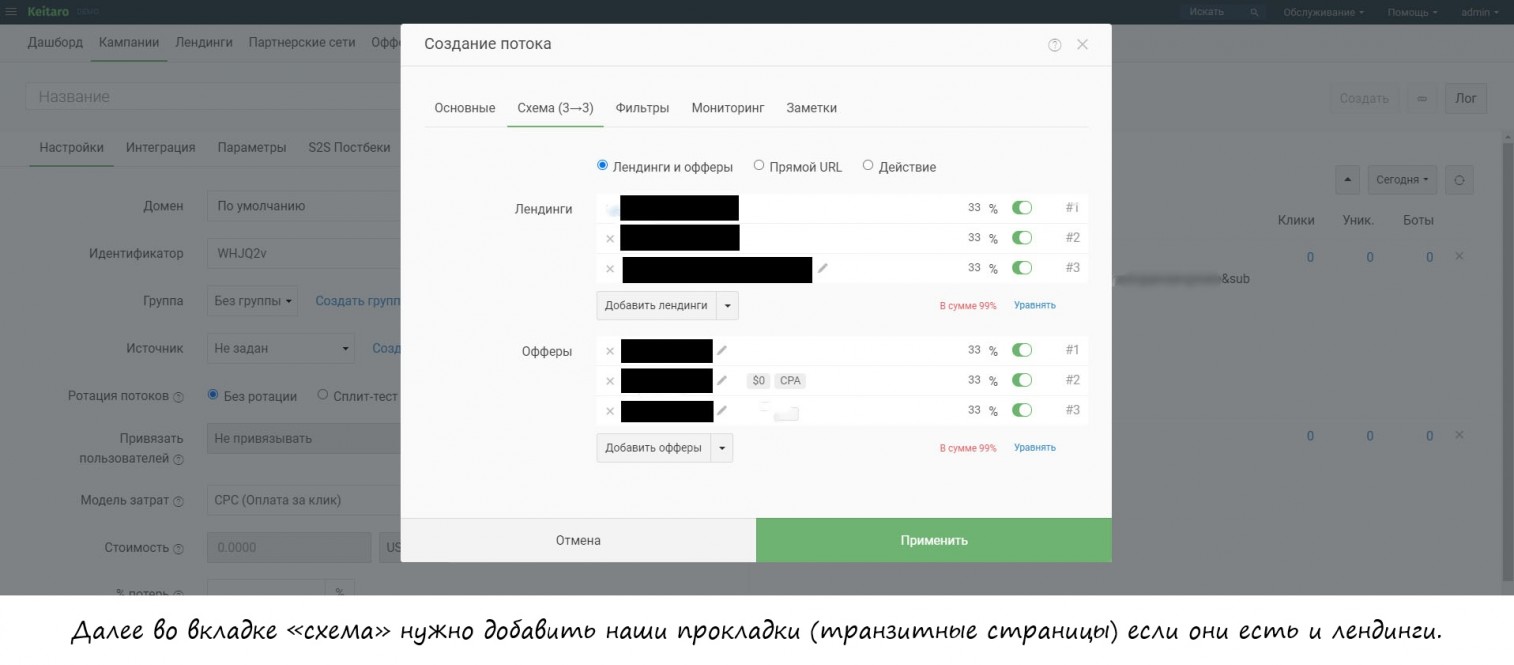Switch to the Основные tab
This screenshot has height=665, width=1514.
(x=465, y=108)
